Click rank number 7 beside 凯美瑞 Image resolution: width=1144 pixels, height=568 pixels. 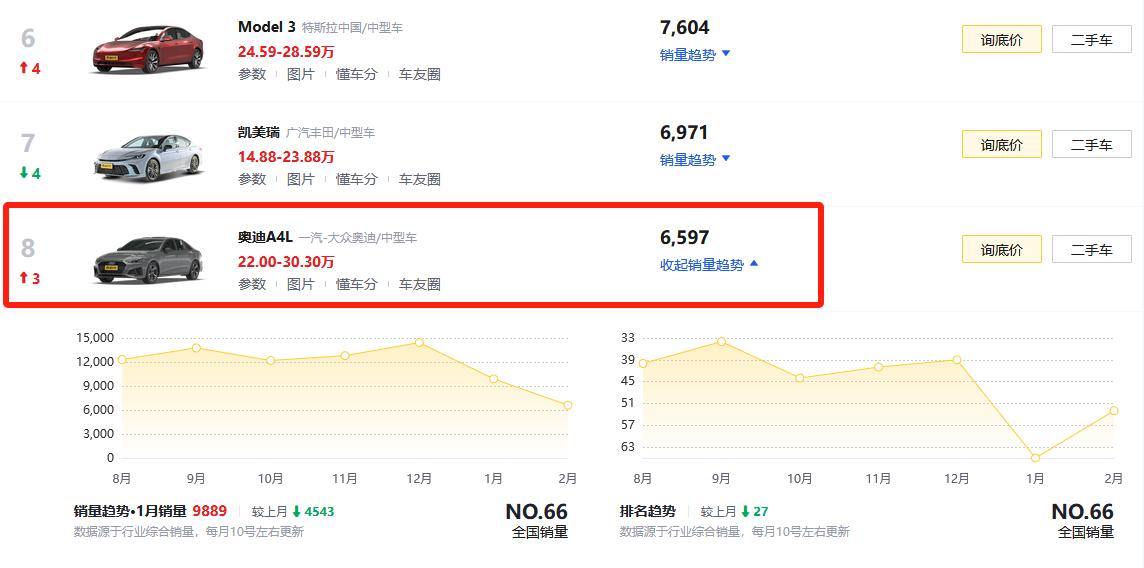click(x=28, y=144)
